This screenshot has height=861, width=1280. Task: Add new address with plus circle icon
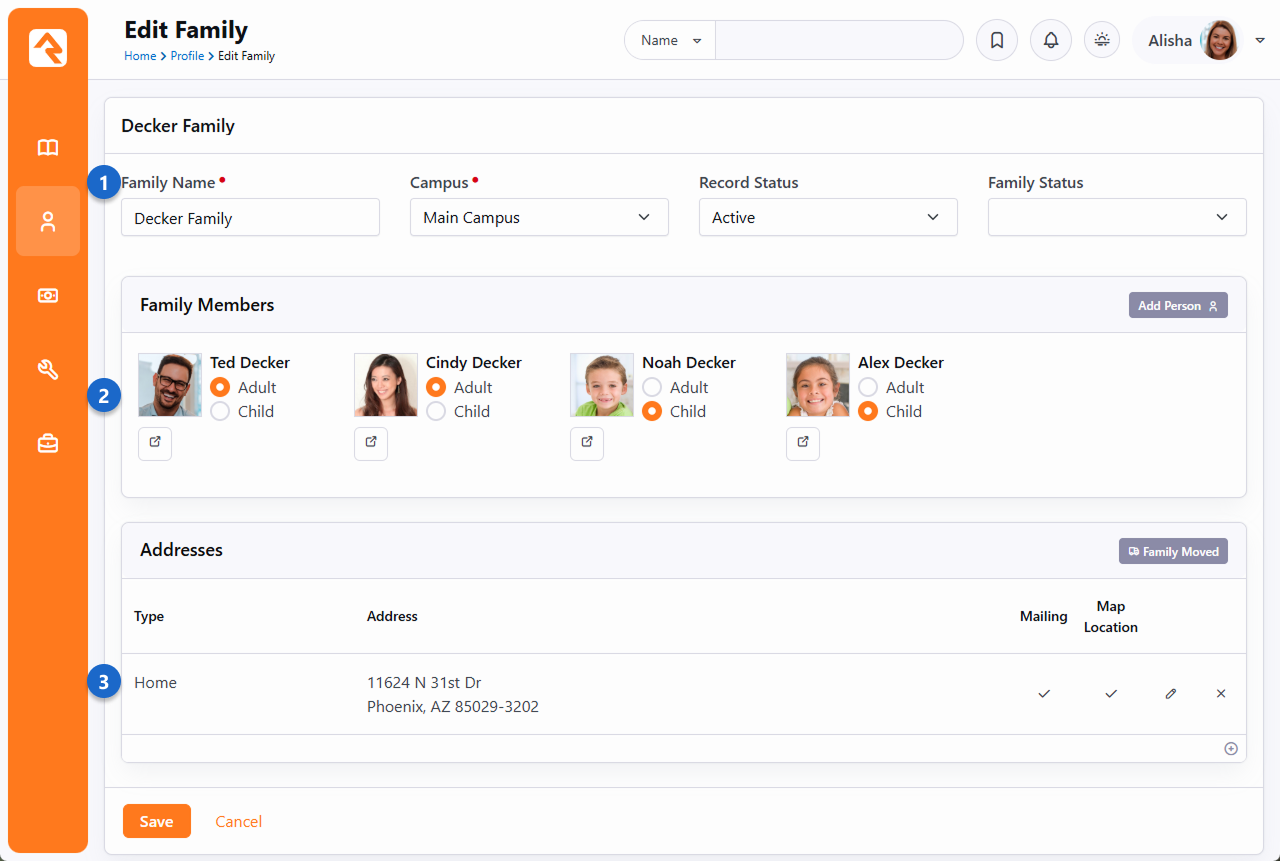click(x=1231, y=749)
